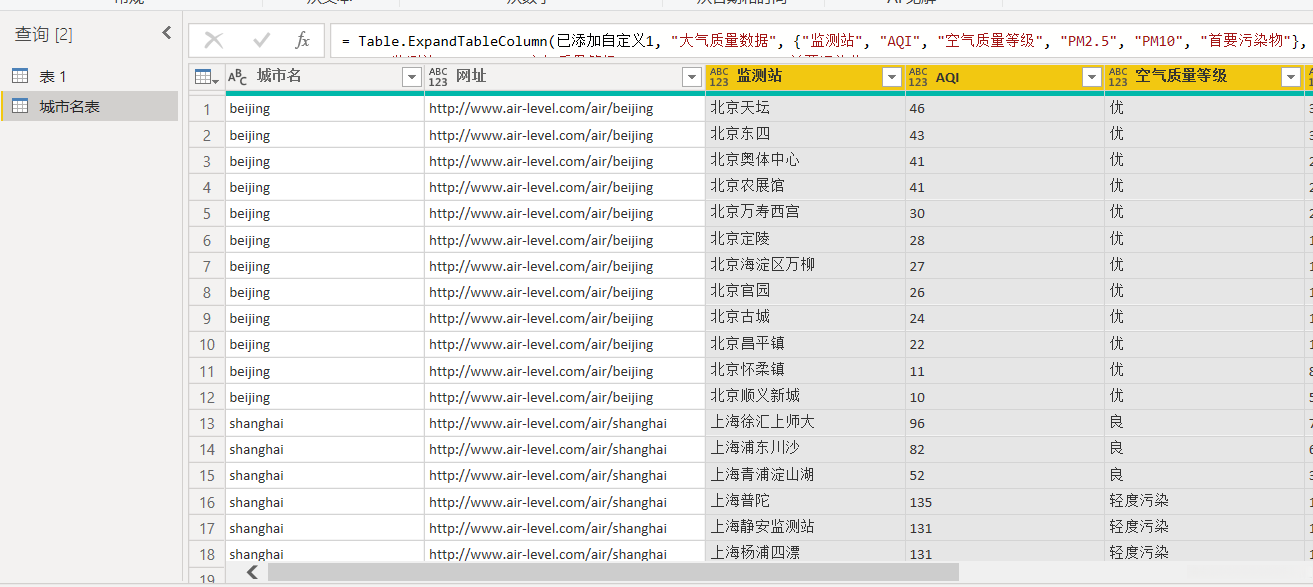Select the AQI value 82
The height and width of the screenshot is (587, 1313).
tap(1005, 448)
